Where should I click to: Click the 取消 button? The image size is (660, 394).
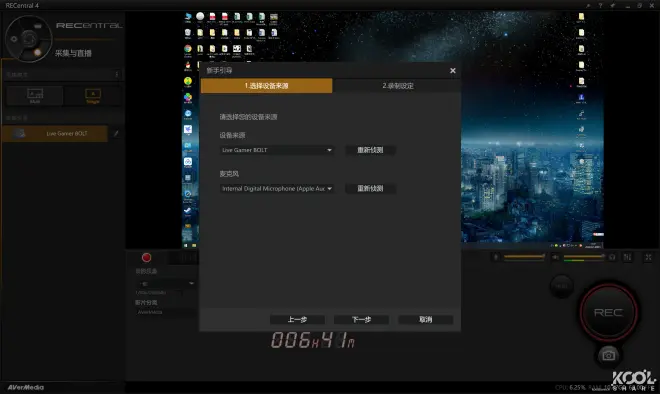(426, 319)
